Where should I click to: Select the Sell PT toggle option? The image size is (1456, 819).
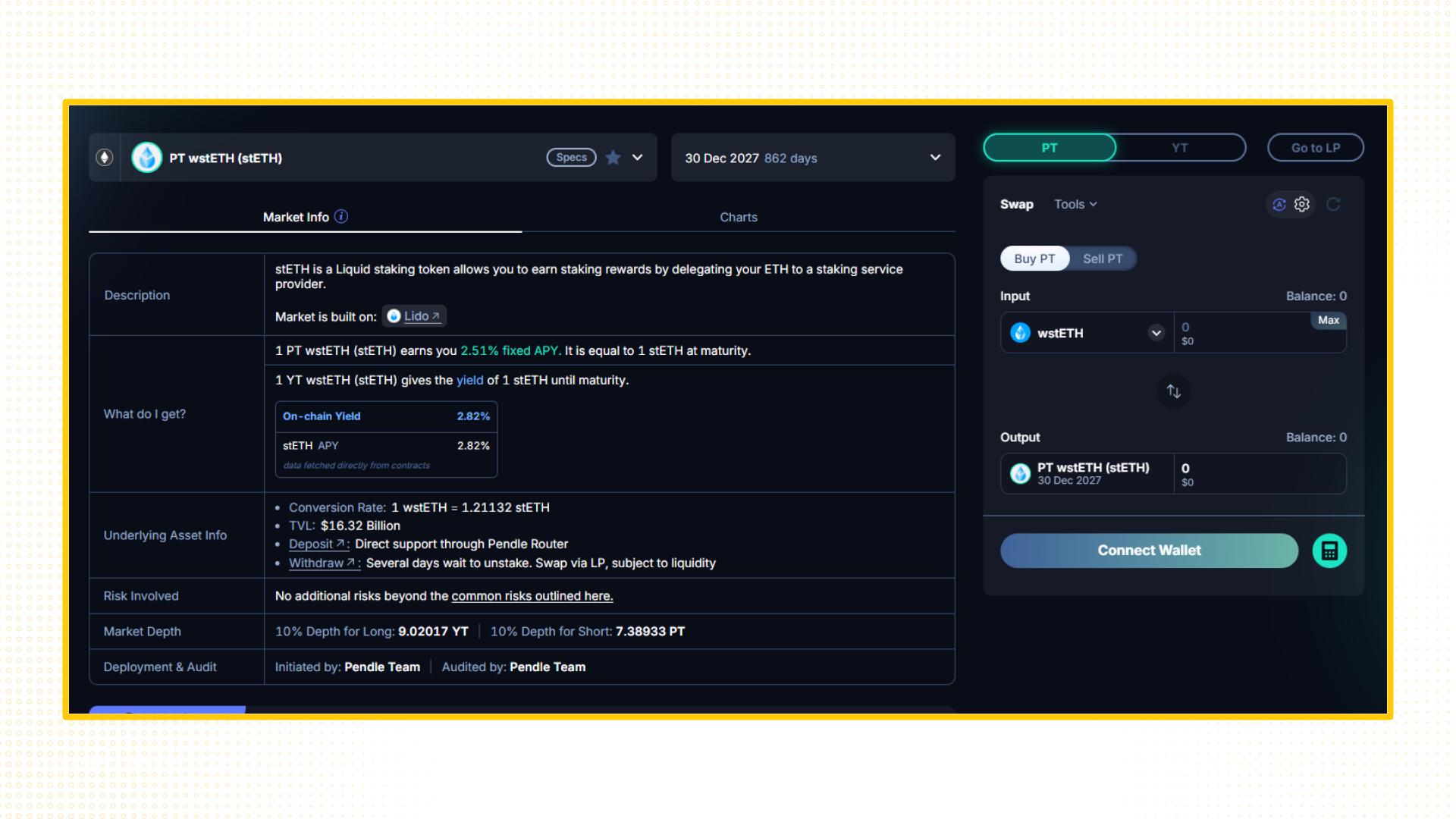click(1102, 259)
